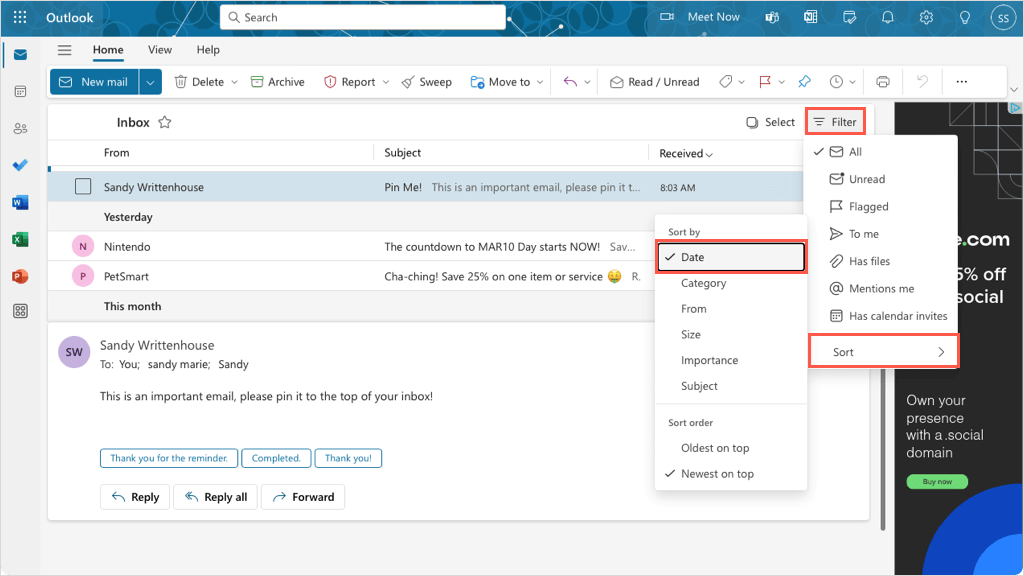
Task: Click the Reply all button
Action: click(x=216, y=497)
